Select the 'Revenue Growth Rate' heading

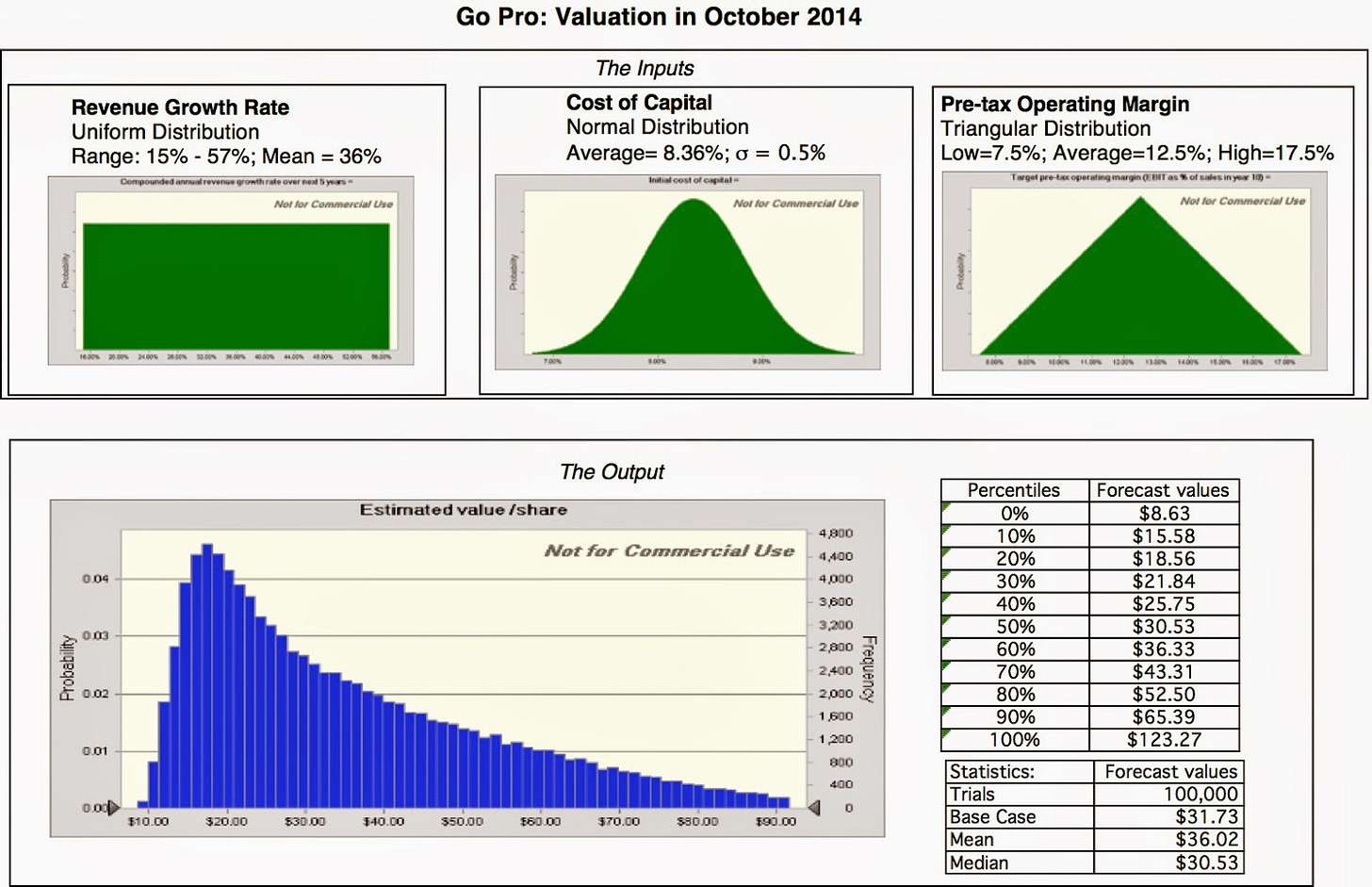(180, 107)
